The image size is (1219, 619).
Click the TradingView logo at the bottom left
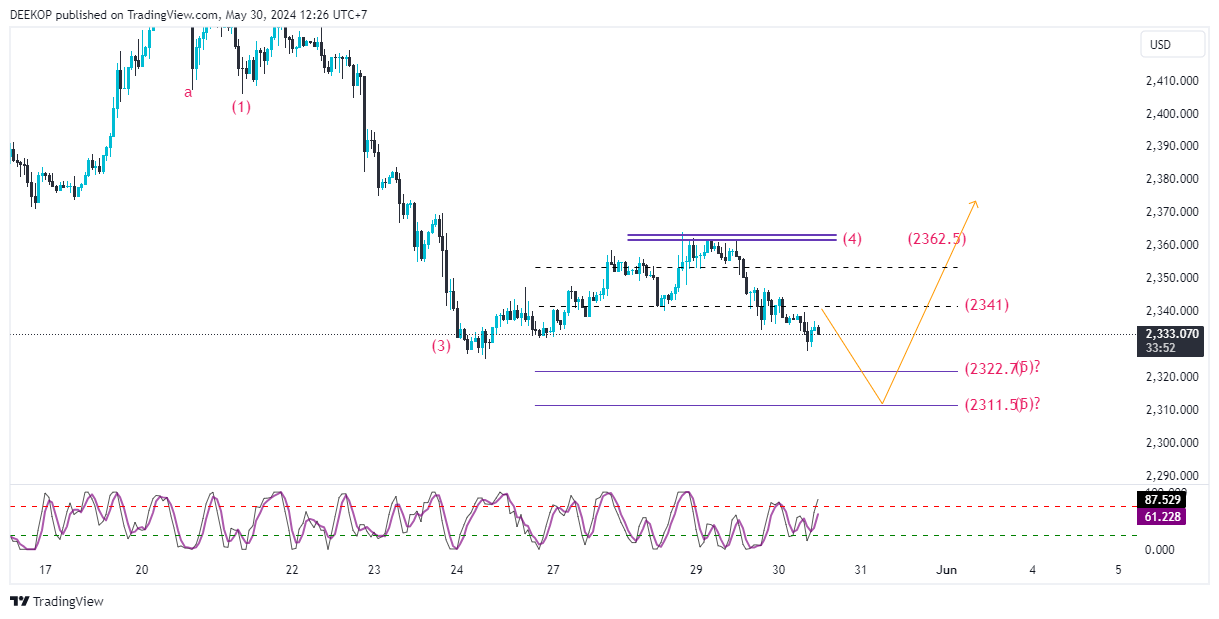[57, 601]
